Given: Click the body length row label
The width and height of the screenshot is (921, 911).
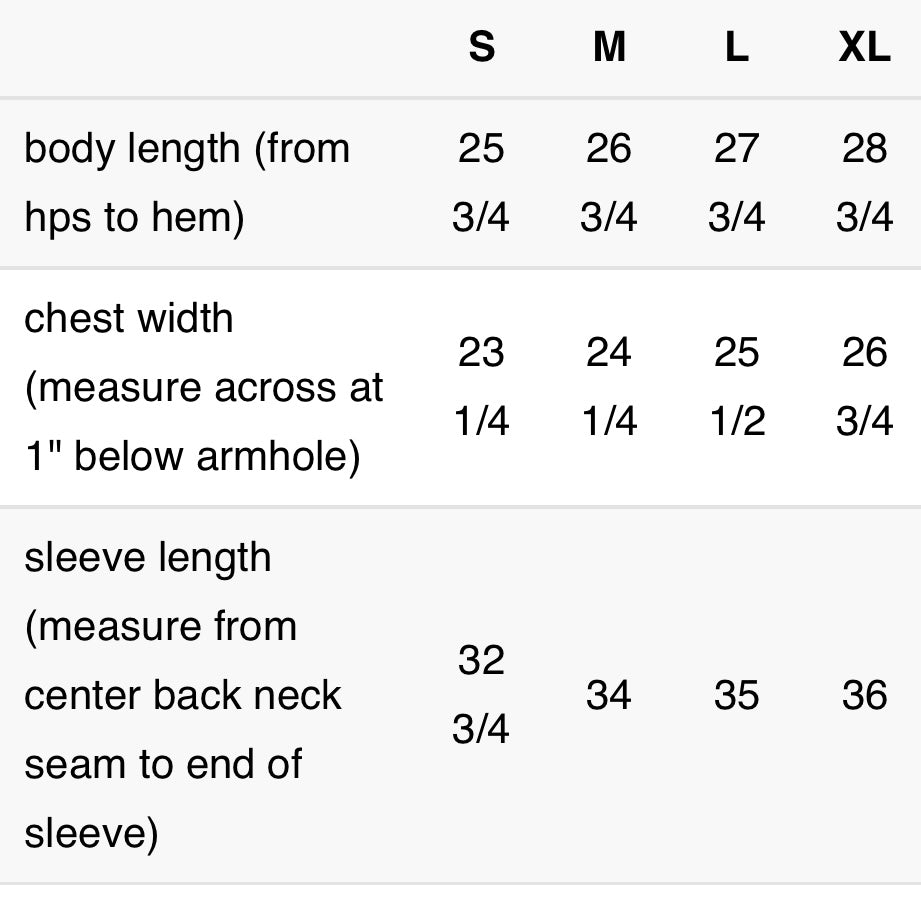Looking at the screenshot, I should pos(187,183).
